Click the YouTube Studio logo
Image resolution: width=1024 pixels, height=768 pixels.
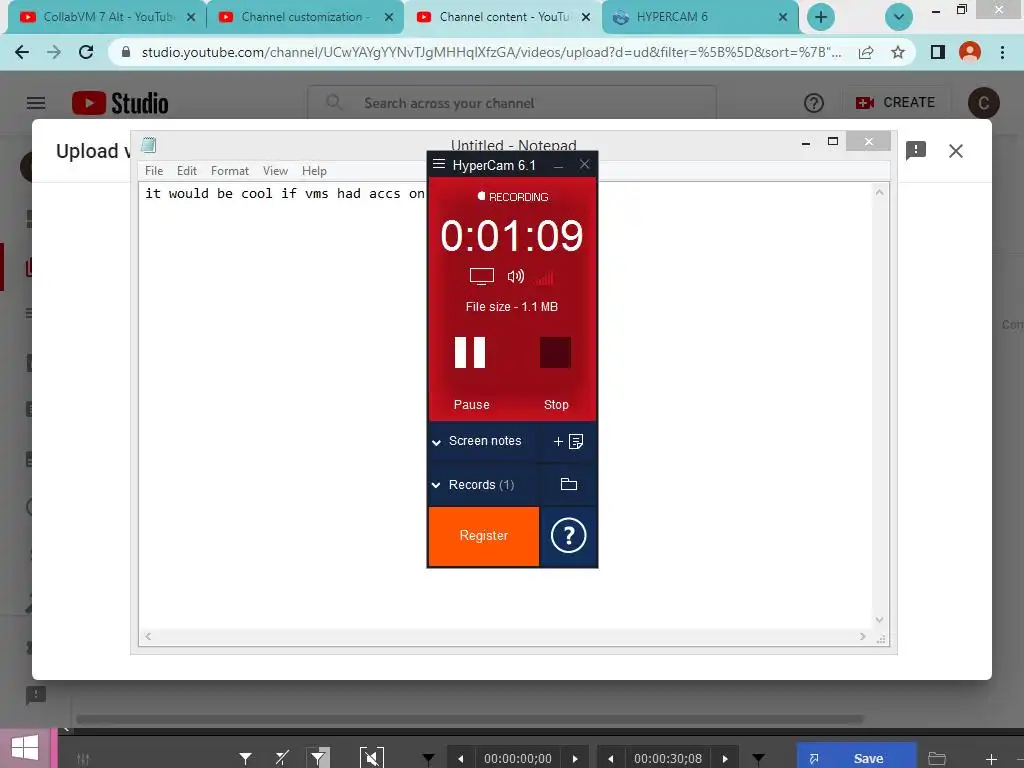coord(120,103)
